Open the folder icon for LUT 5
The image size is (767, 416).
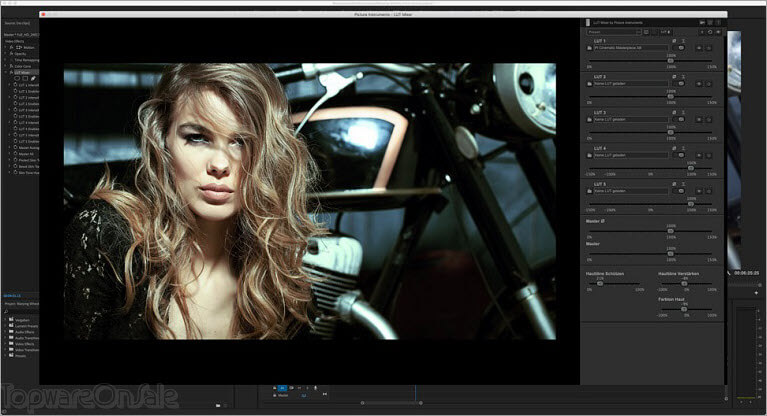point(589,191)
